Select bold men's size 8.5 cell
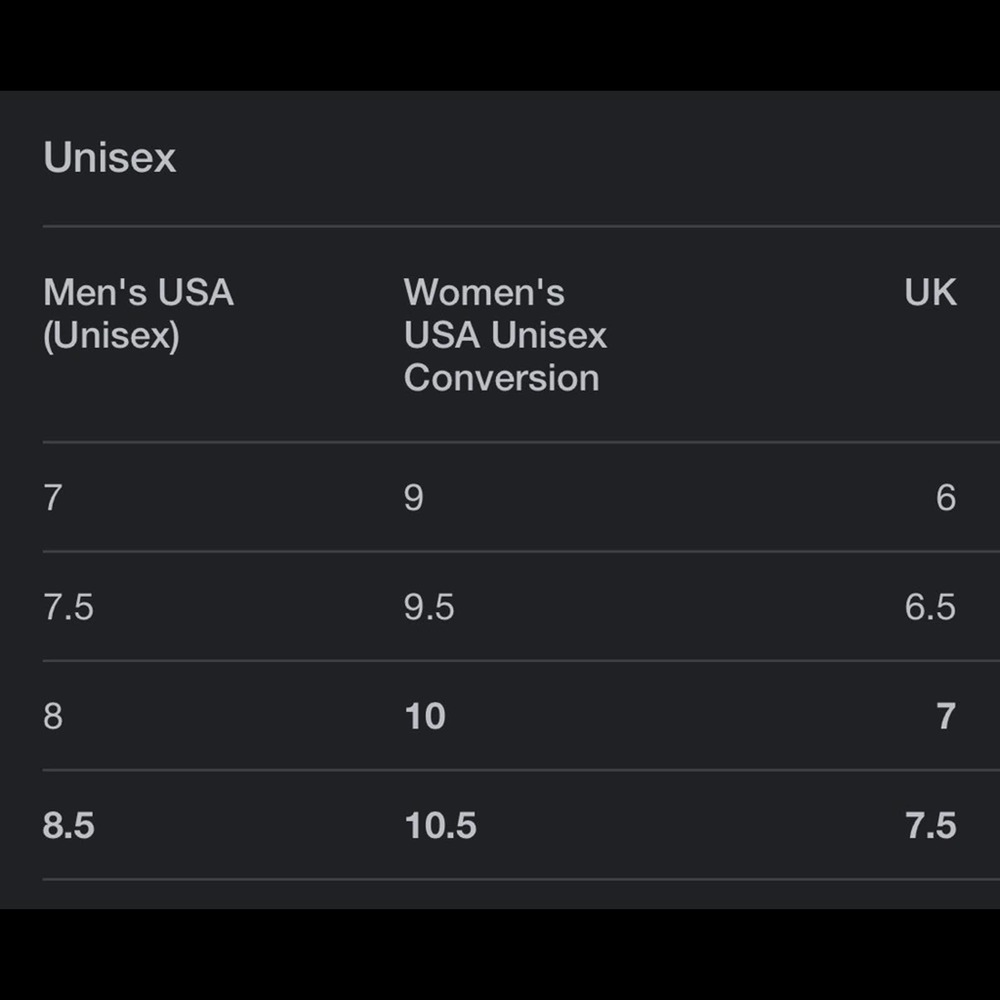 coord(68,825)
